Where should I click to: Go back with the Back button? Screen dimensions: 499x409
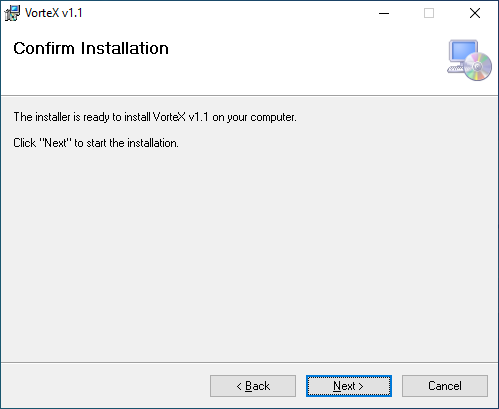click(253, 386)
